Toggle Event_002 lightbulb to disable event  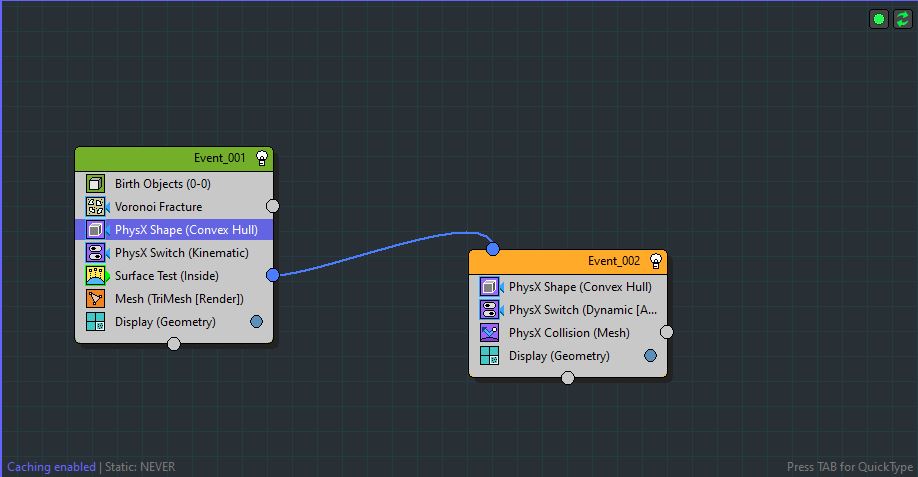[x=656, y=261]
